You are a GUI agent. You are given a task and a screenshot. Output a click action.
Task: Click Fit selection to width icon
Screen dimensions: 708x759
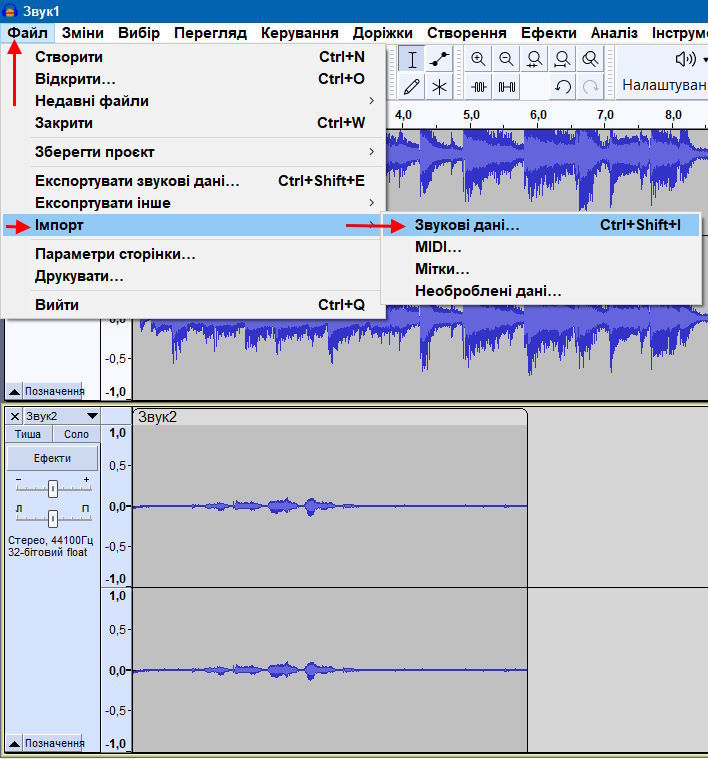[x=534, y=60]
